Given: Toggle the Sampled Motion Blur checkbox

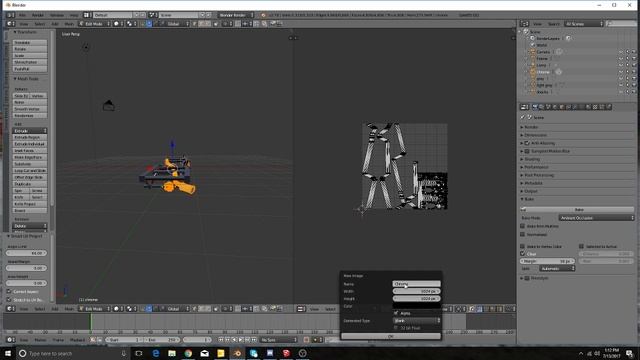Looking at the screenshot, I should [527, 151].
